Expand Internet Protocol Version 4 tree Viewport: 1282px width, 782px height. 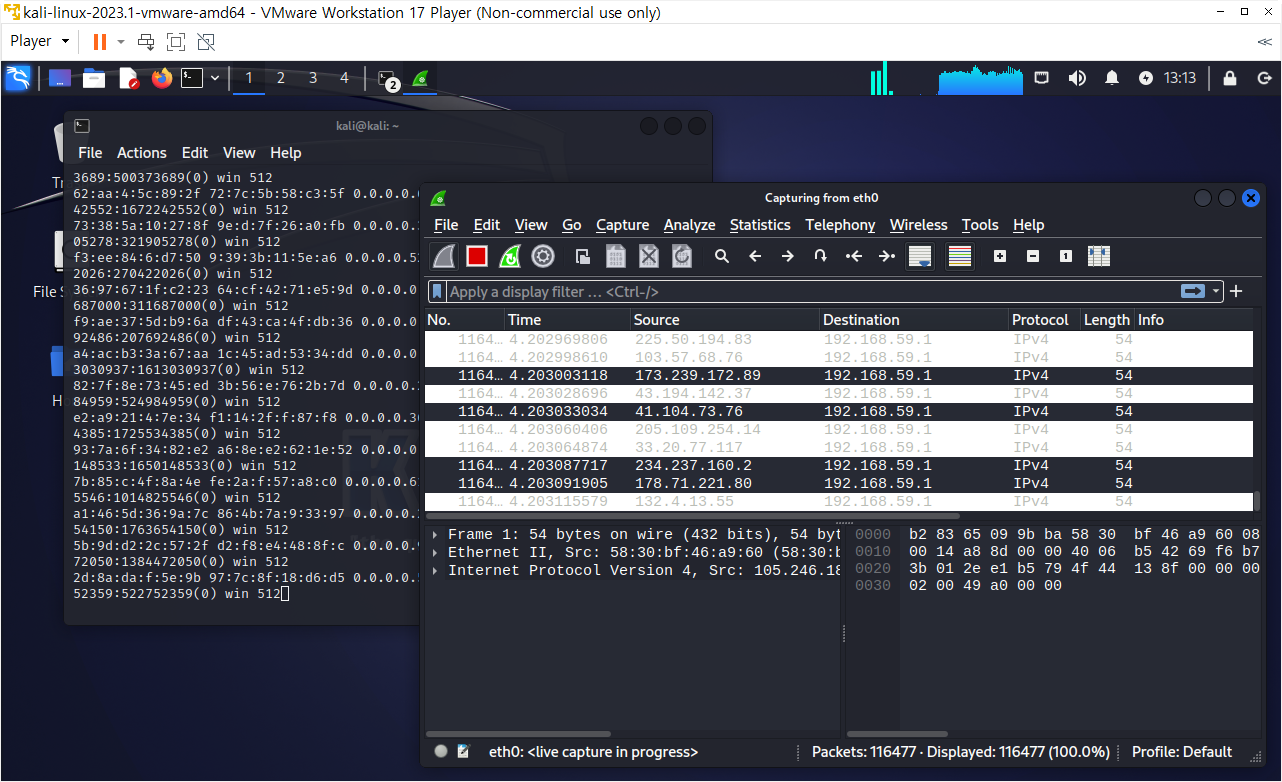click(x=435, y=571)
